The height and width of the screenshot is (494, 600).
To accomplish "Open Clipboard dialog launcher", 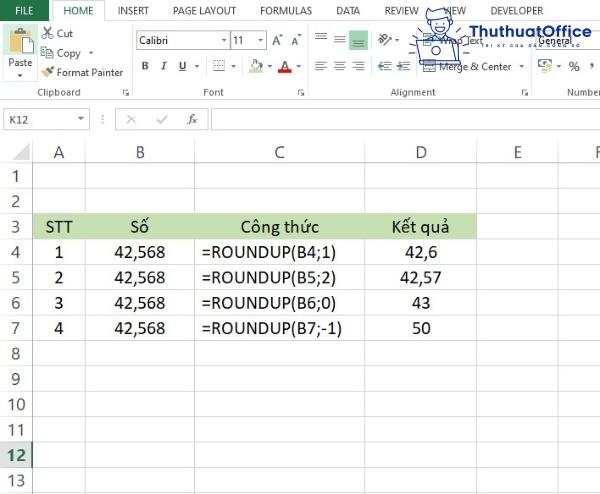I will 126,93.
